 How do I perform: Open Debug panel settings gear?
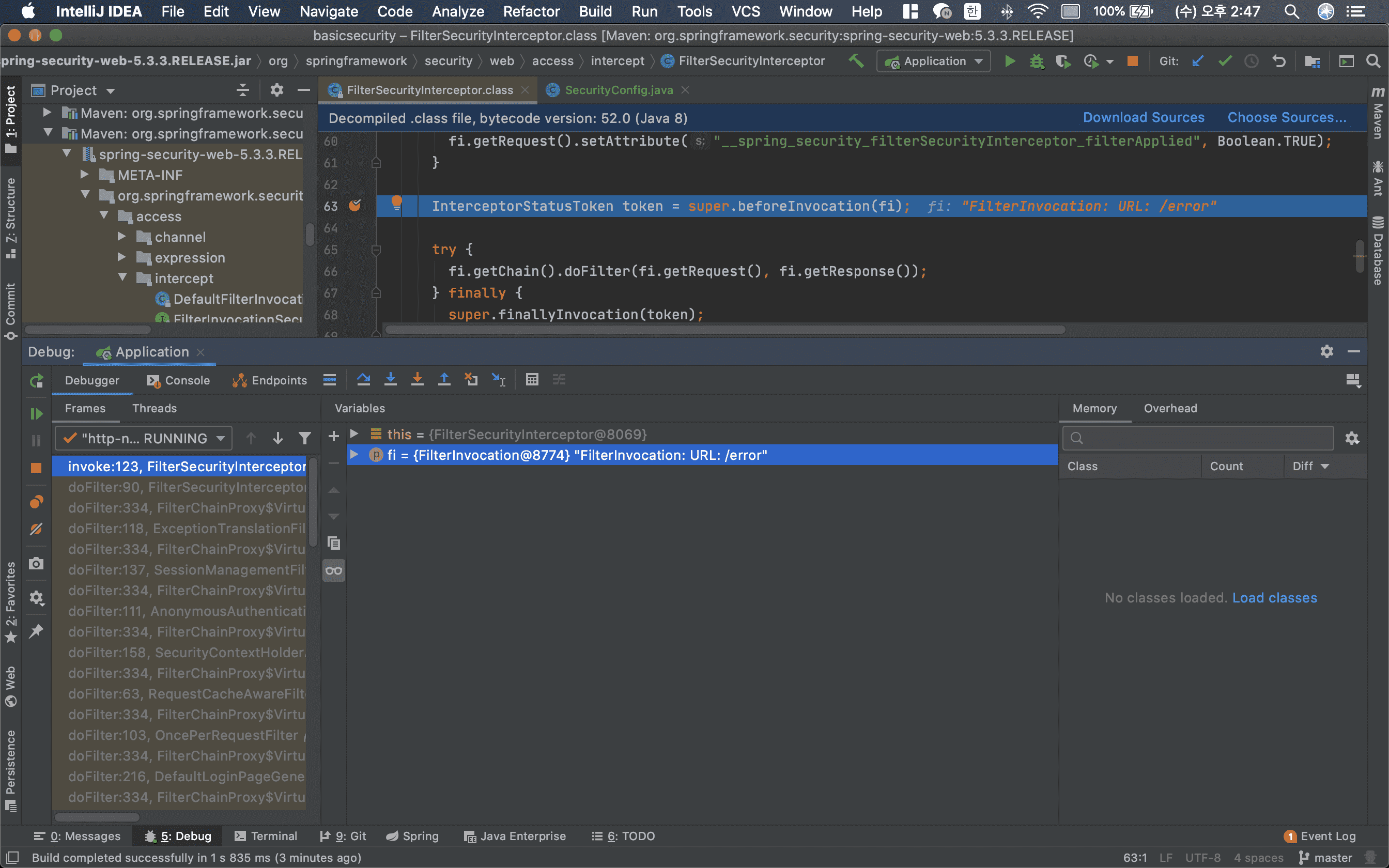point(1326,351)
